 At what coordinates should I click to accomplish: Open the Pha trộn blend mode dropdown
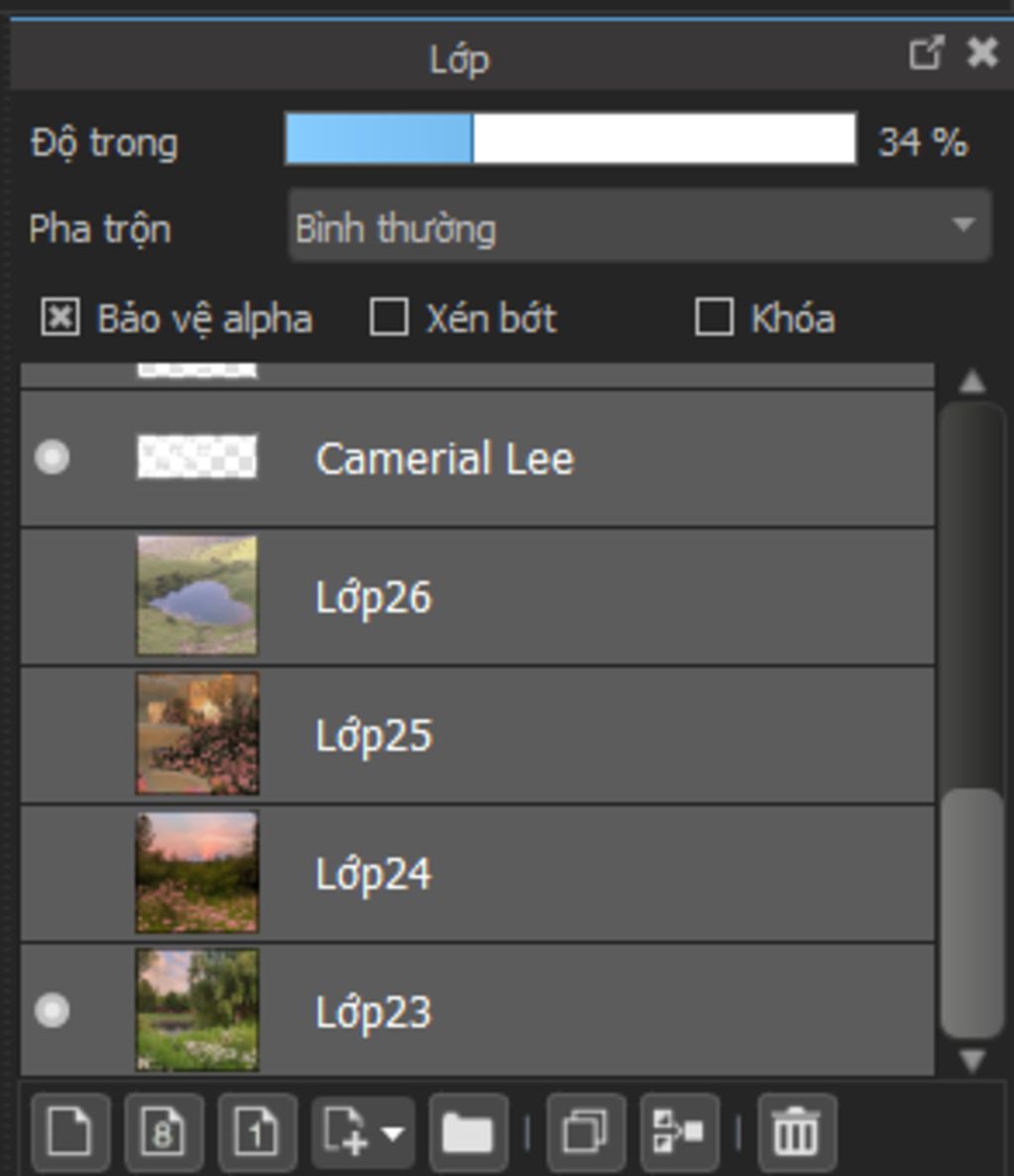[x=640, y=227]
